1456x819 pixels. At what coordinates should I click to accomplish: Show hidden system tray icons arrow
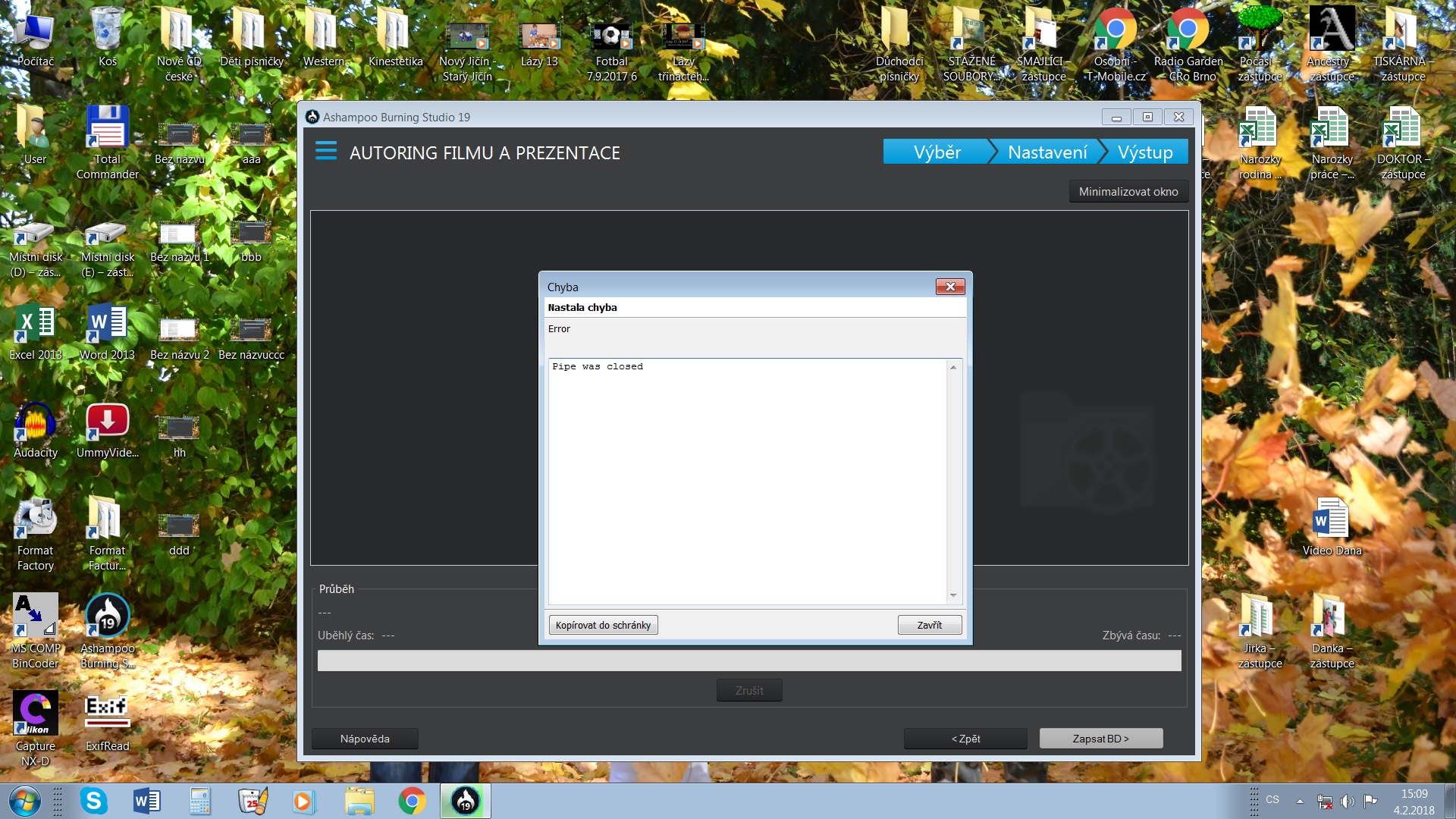(1300, 801)
